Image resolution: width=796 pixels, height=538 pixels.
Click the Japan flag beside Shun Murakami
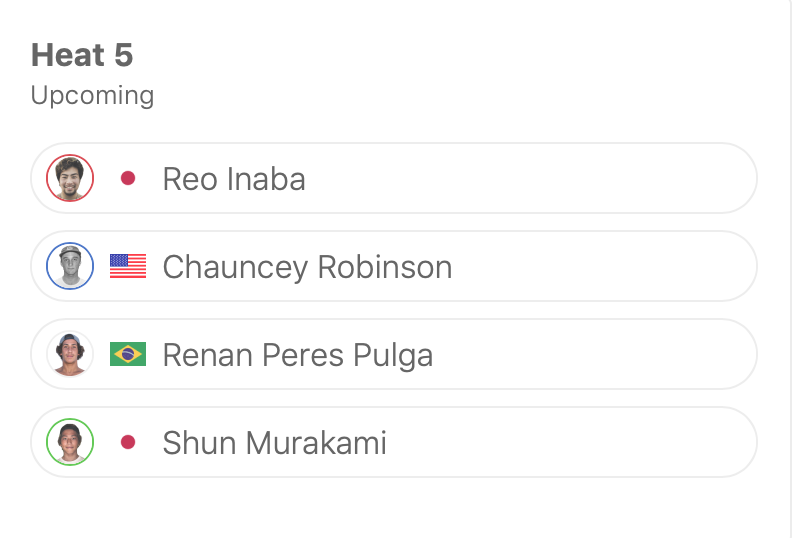128,442
